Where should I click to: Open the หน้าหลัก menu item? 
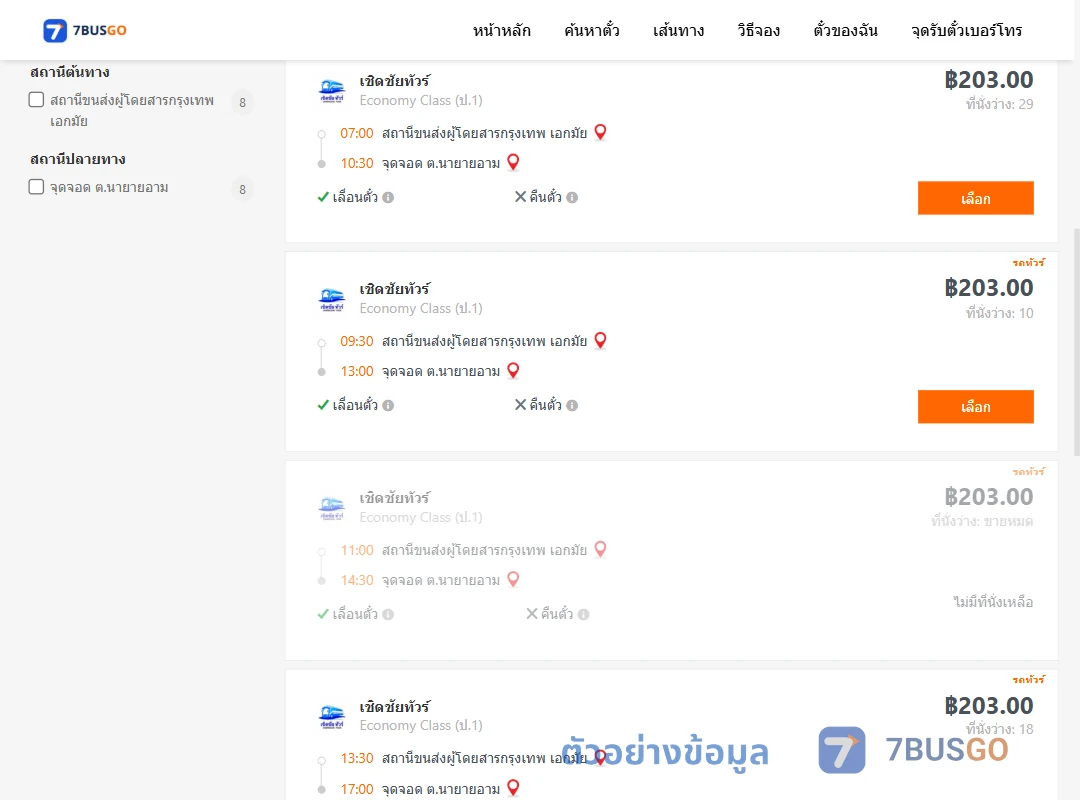pyautogui.click(x=501, y=30)
